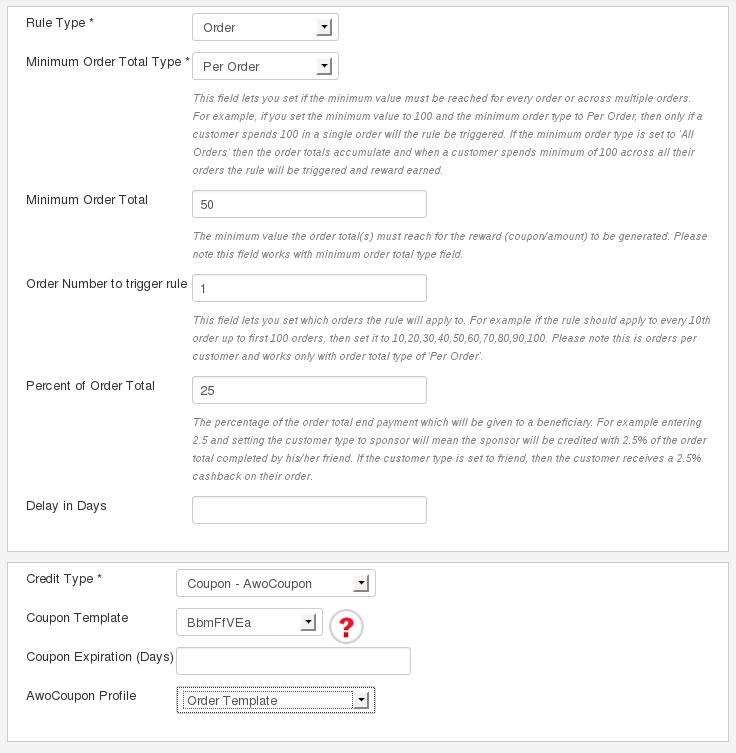The width and height of the screenshot is (736, 753).
Task: Click help text starting 'The percentage of the order'
Action: point(449,449)
